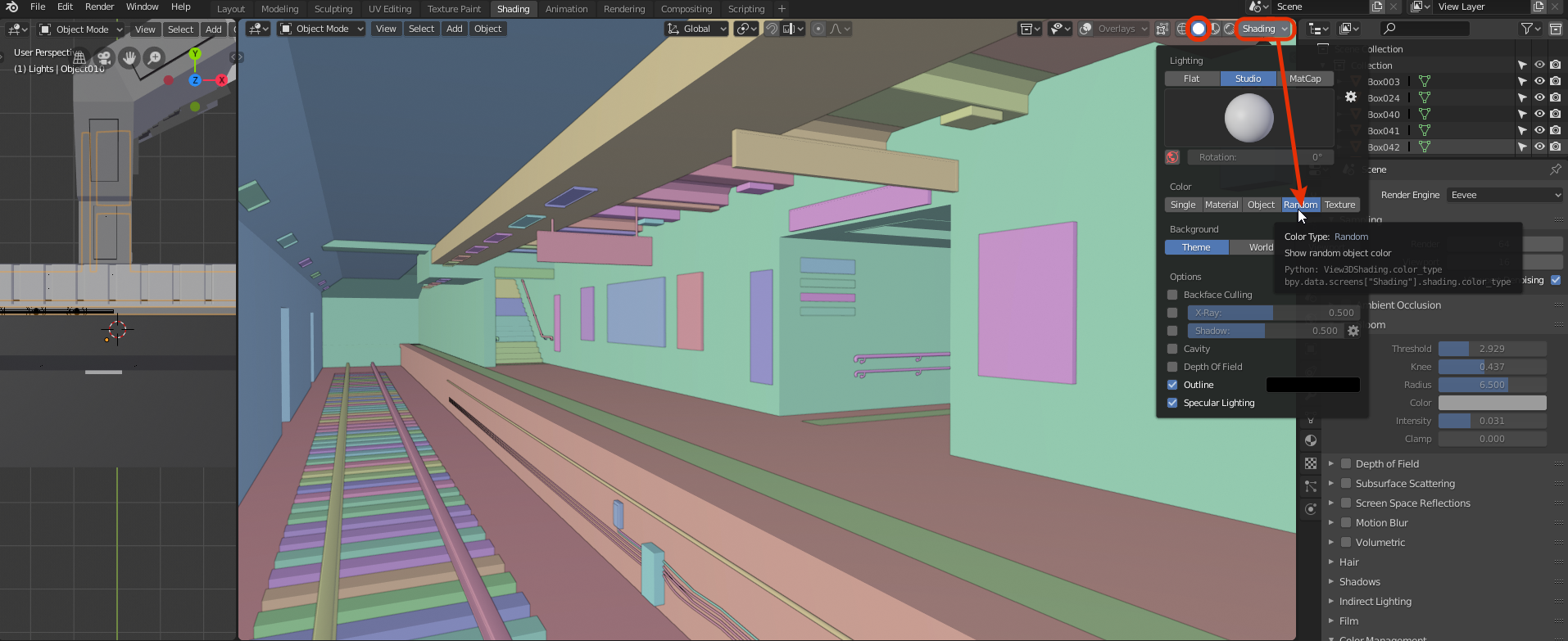Image resolution: width=1568 pixels, height=641 pixels.
Task: Uncheck the Outline option
Action: pyautogui.click(x=1172, y=385)
